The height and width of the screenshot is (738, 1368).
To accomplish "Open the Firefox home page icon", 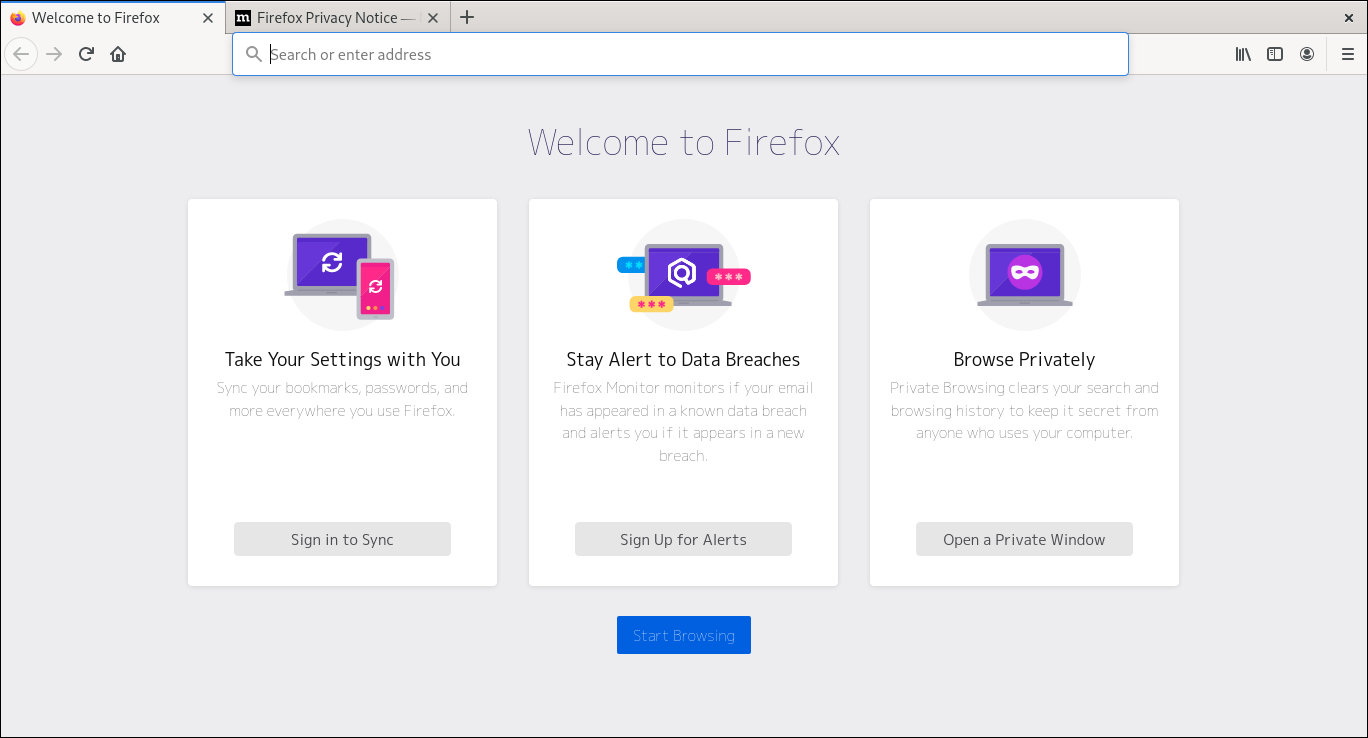I will [x=118, y=54].
